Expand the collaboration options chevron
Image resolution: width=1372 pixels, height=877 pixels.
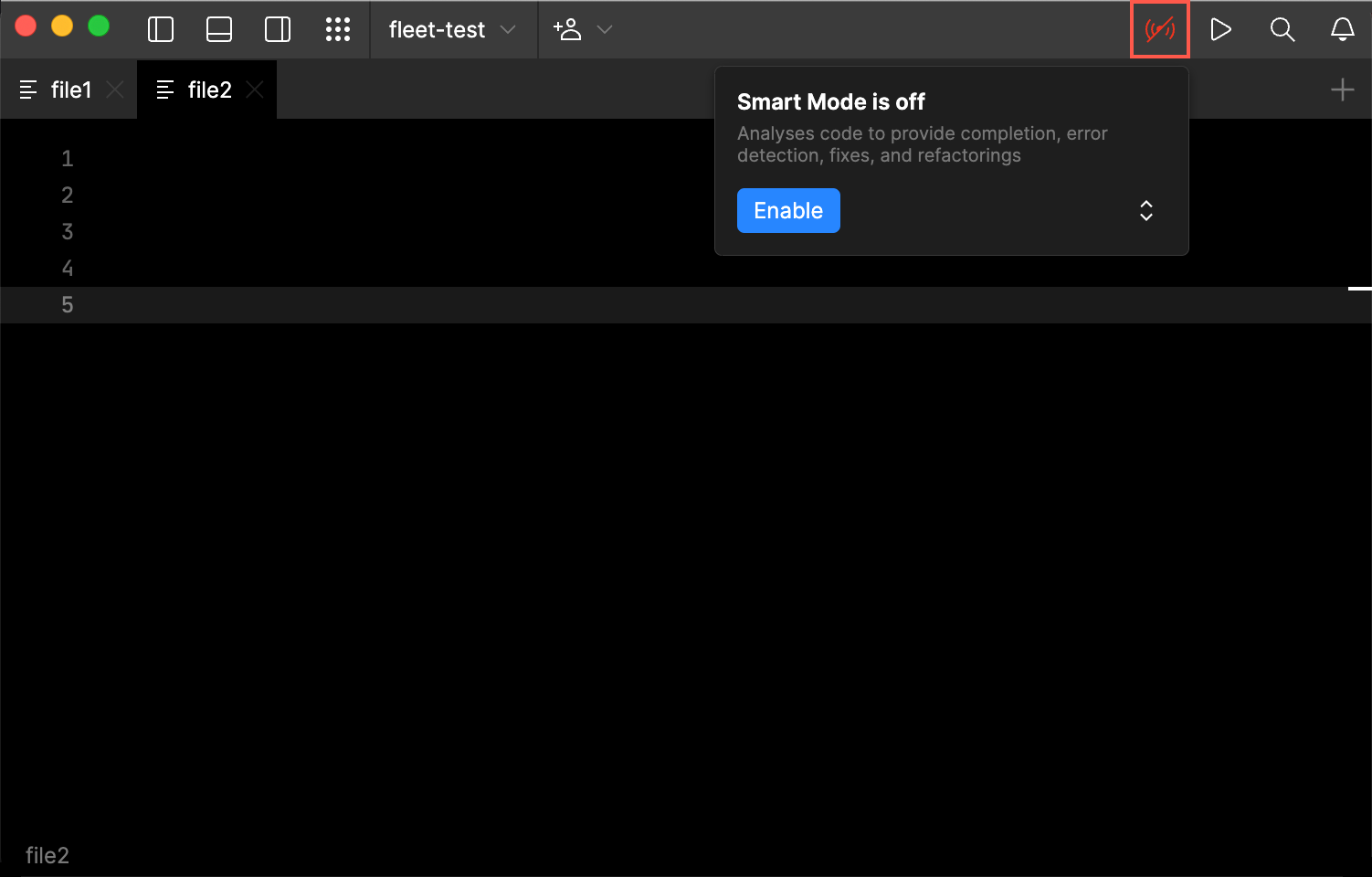coord(604,29)
